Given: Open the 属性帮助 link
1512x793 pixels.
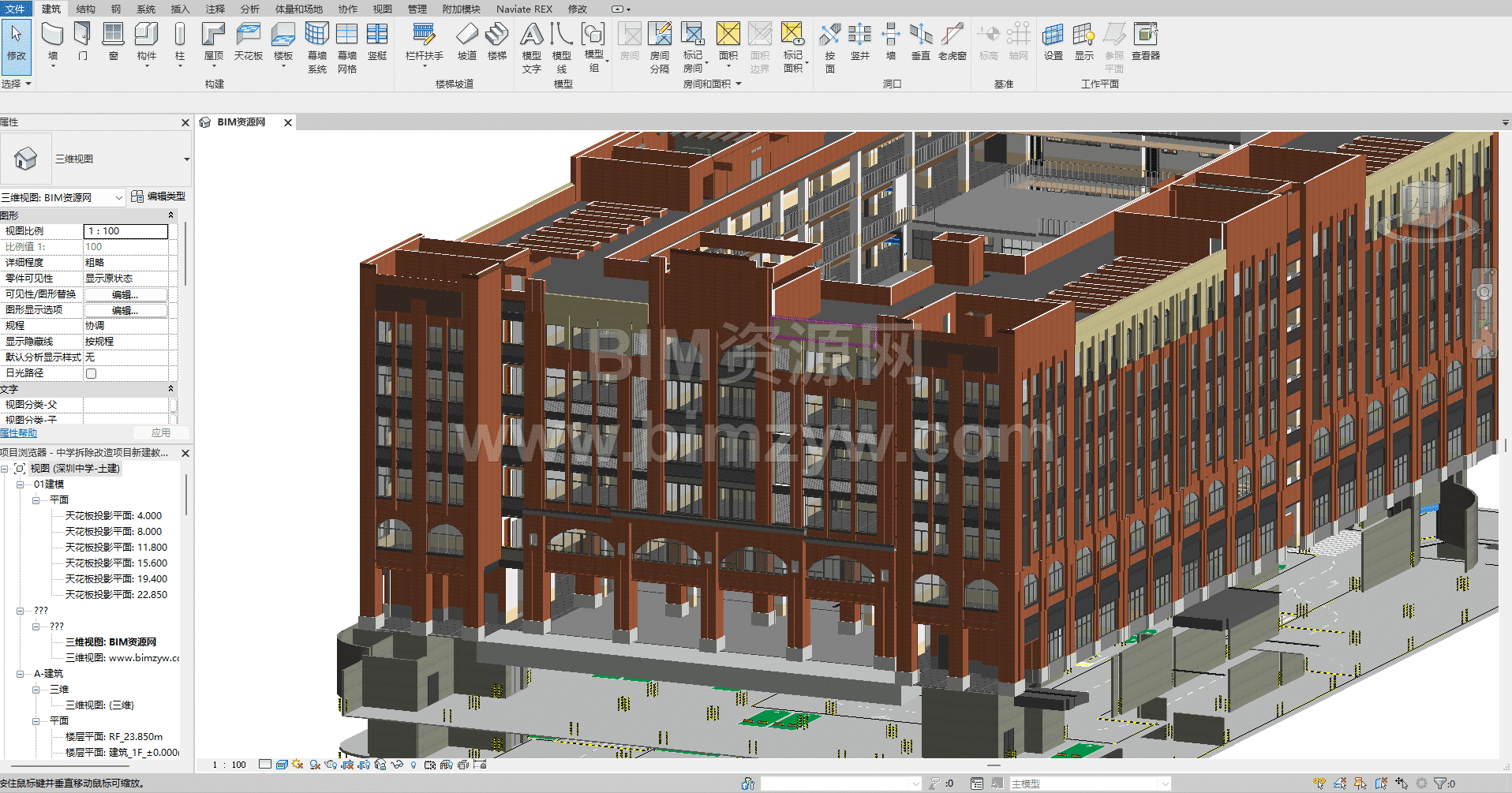Looking at the screenshot, I should pyautogui.click(x=18, y=433).
